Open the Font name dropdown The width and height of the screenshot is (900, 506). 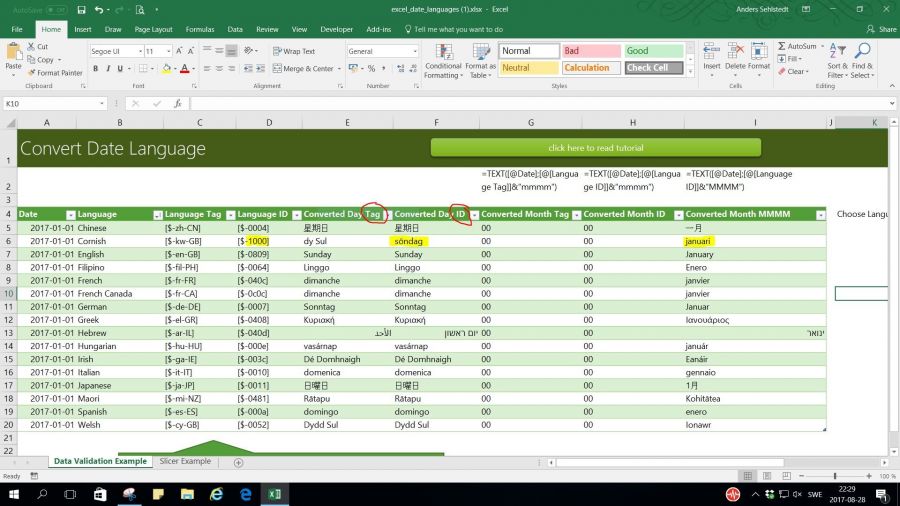pos(140,51)
